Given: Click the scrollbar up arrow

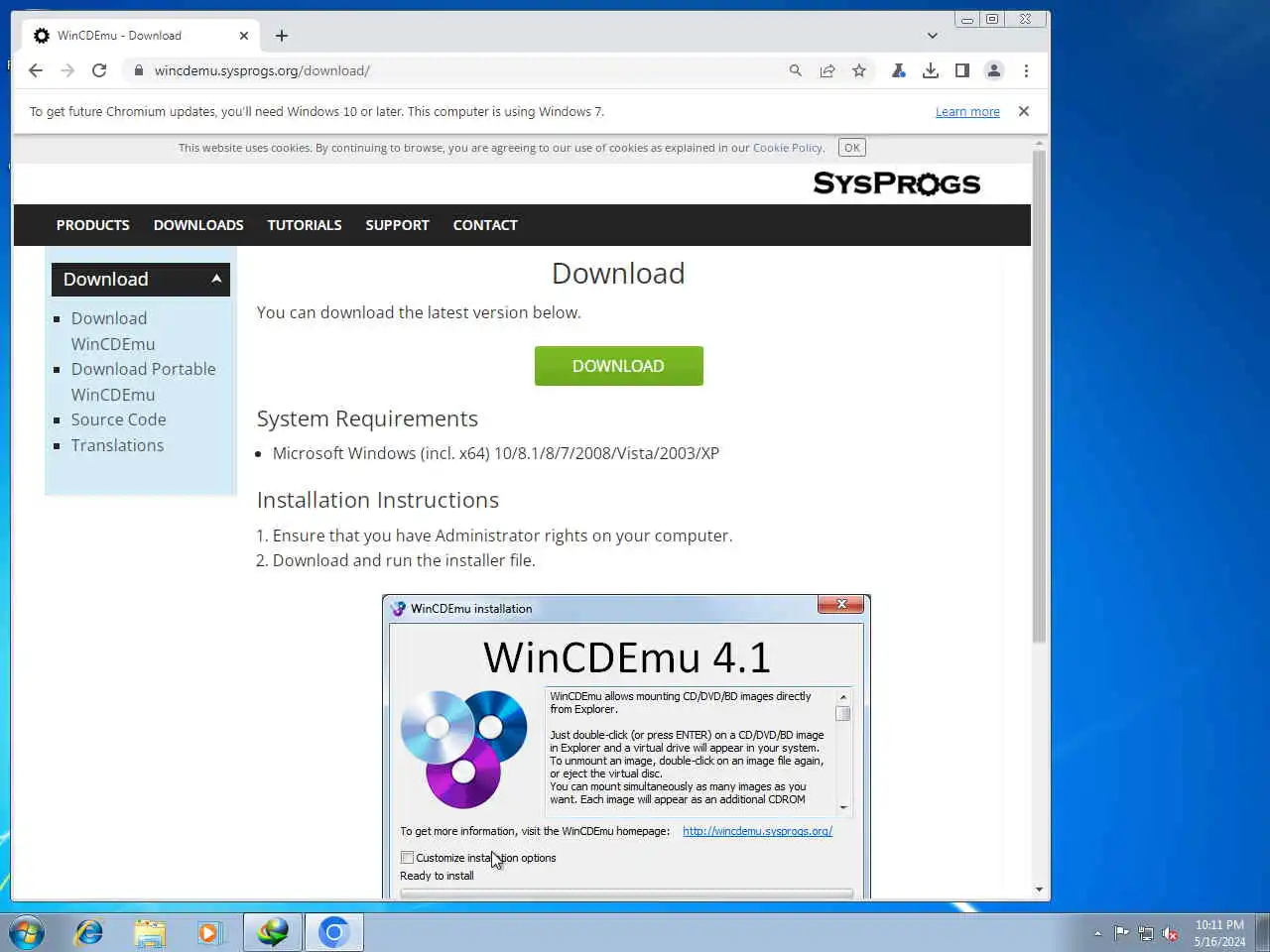Looking at the screenshot, I should coord(1039,144).
